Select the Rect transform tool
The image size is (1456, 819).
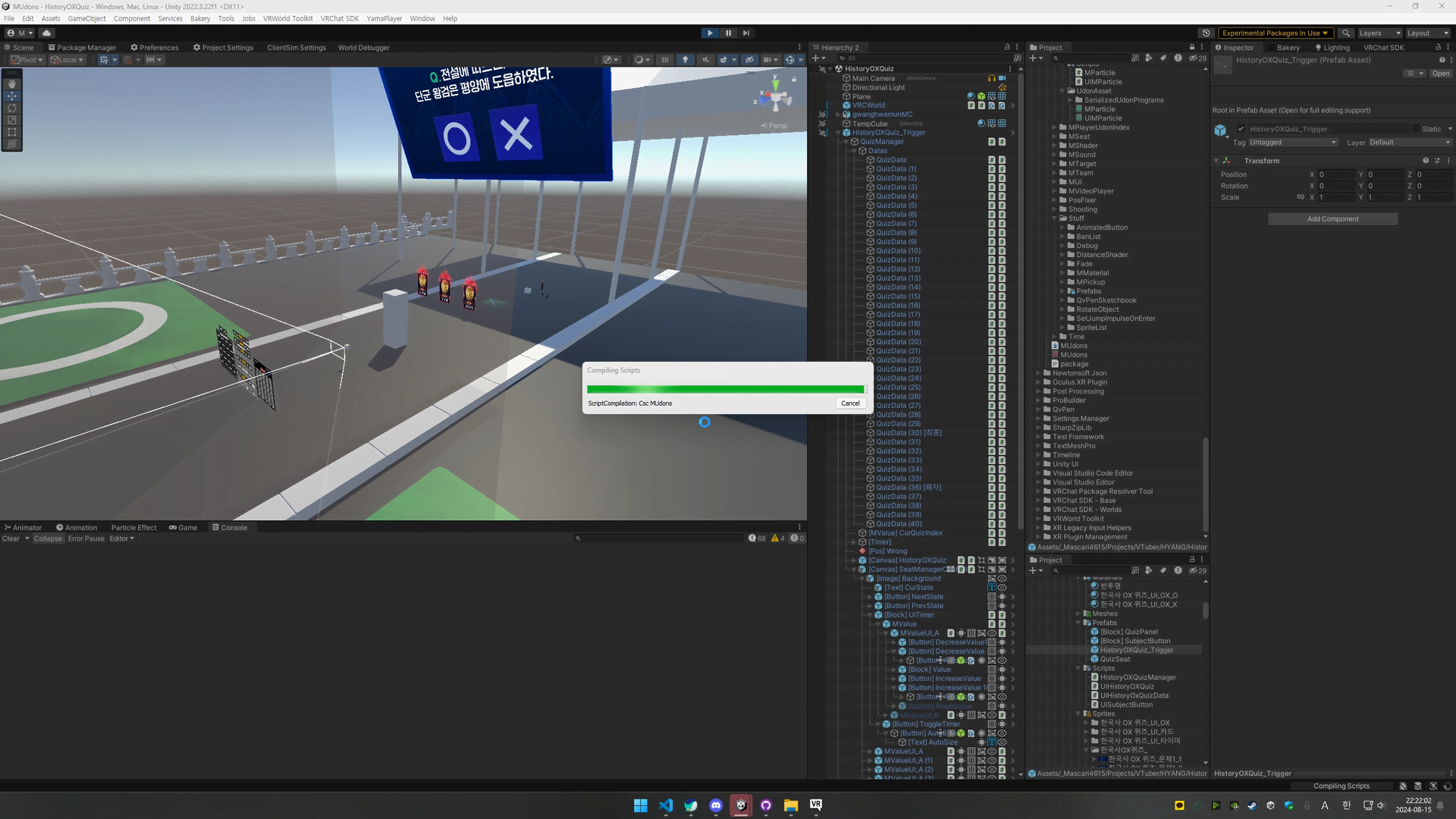coord(12,132)
